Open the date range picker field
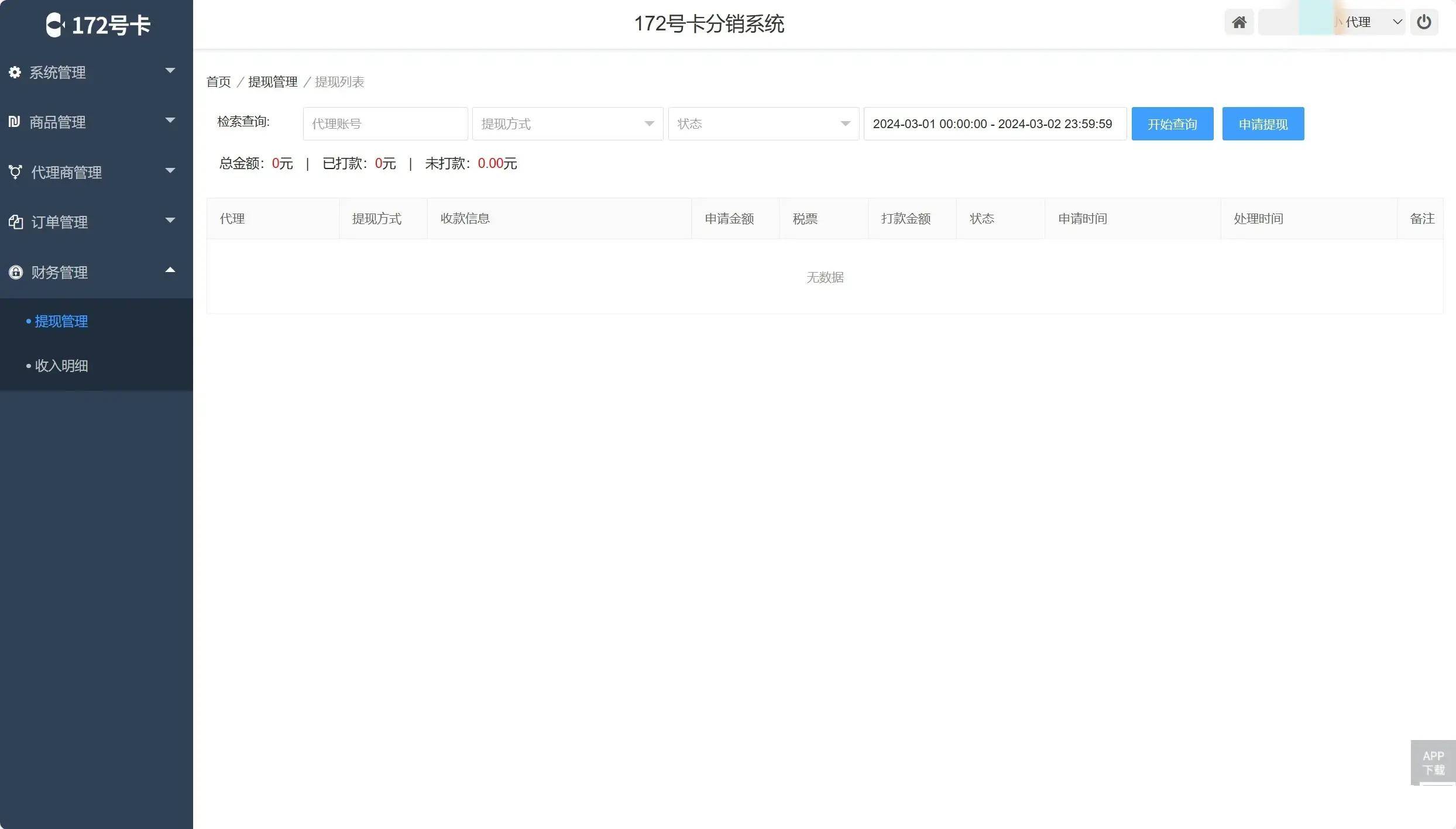 coord(995,123)
